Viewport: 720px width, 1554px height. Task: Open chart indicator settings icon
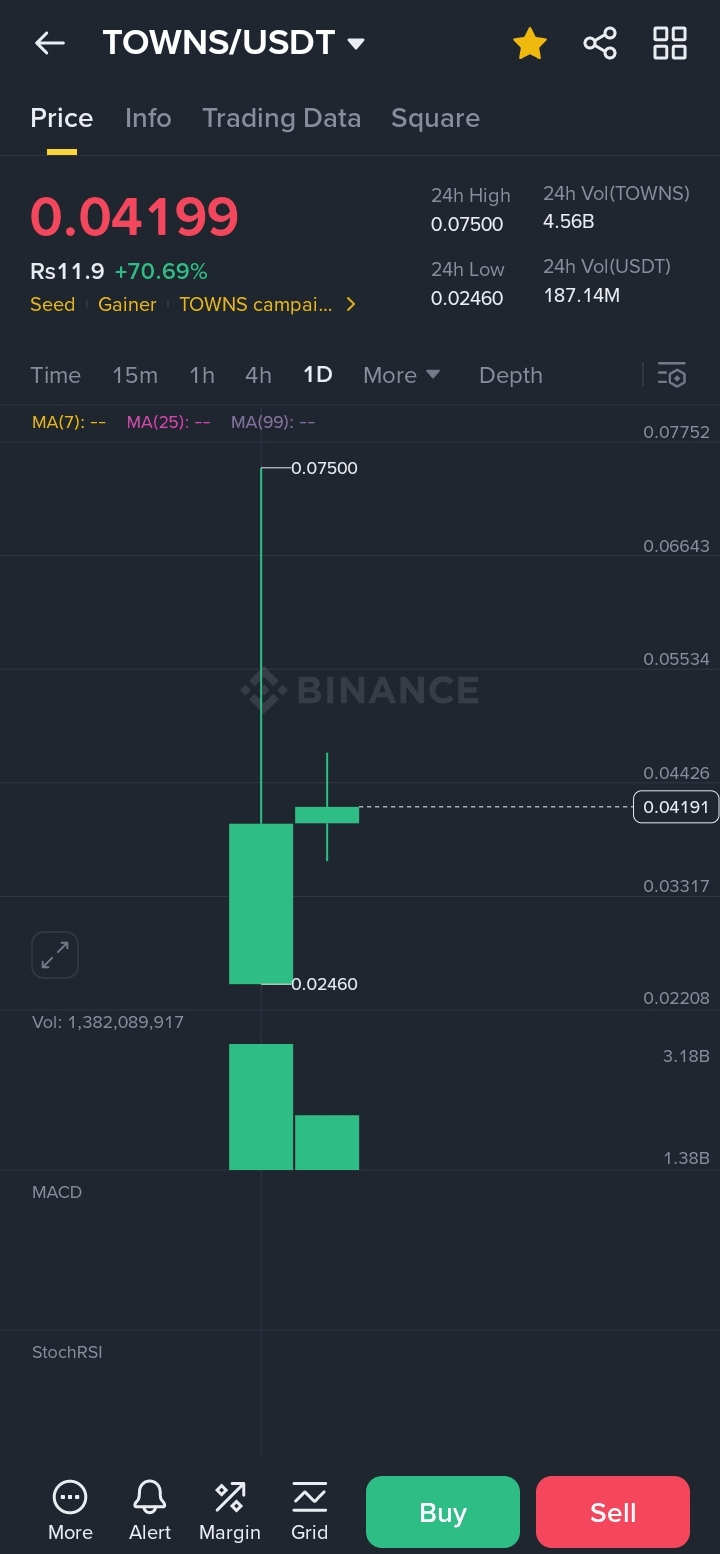pos(672,375)
